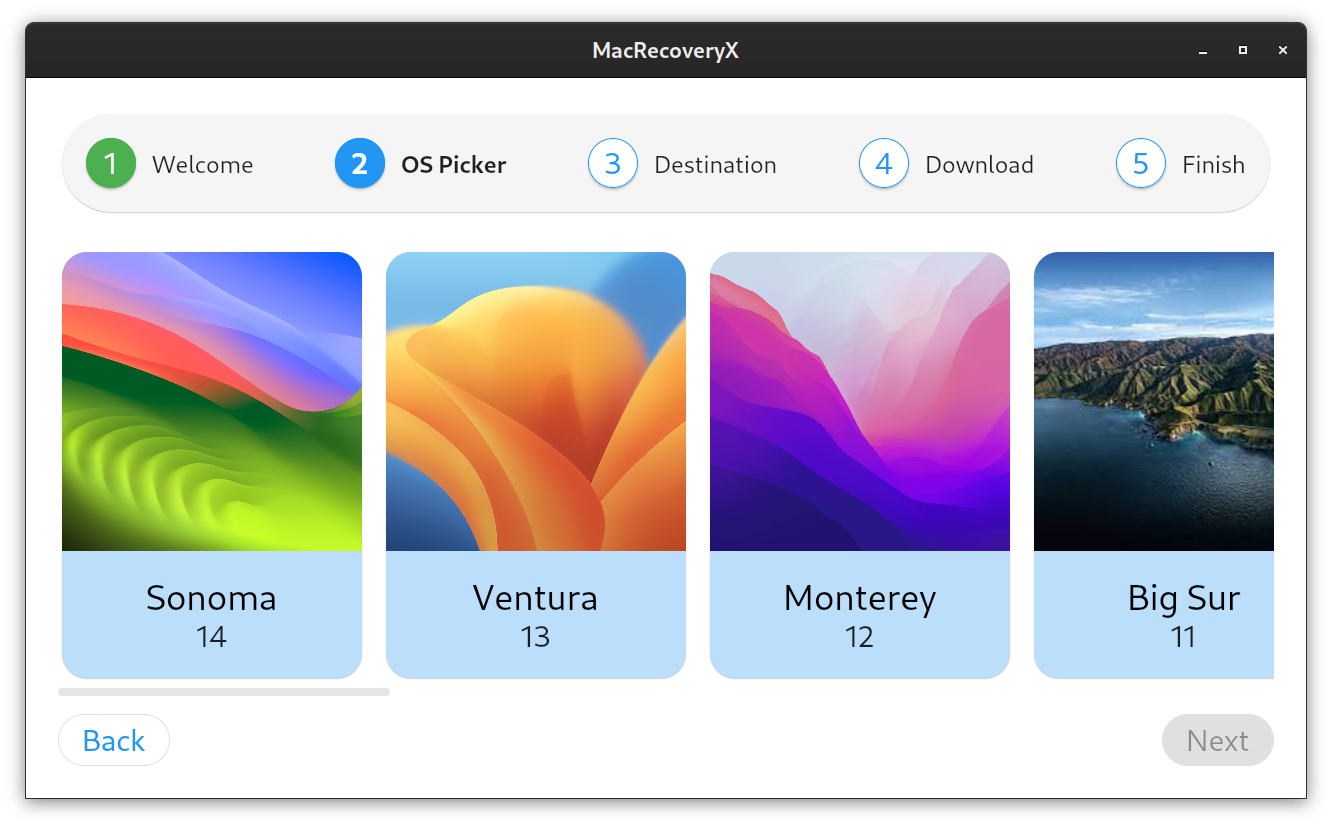The image size is (1332, 827).
Task: Click the step 4 circle
Action: coord(884,163)
